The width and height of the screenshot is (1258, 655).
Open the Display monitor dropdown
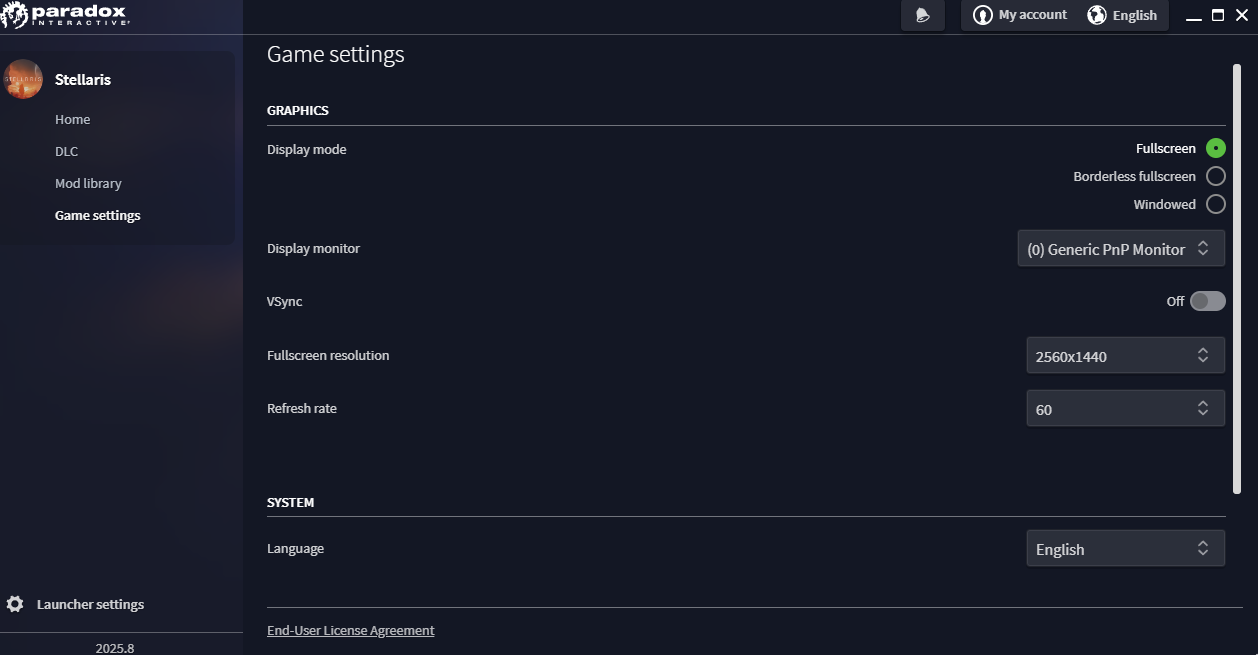coord(1121,249)
